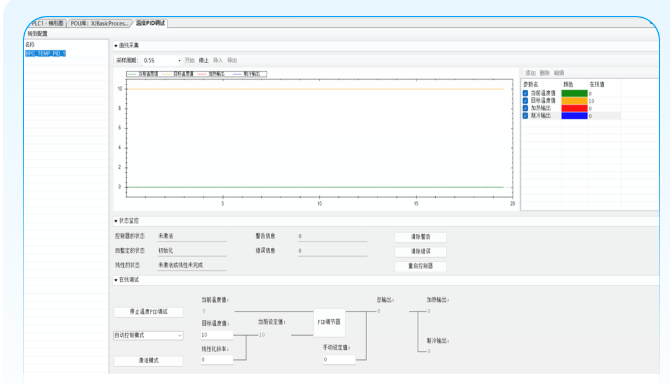Image resolution: width=670 pixels, height=385 pixels.
Task: Select the 温度PID调试 tab
Action: (150, 23)
